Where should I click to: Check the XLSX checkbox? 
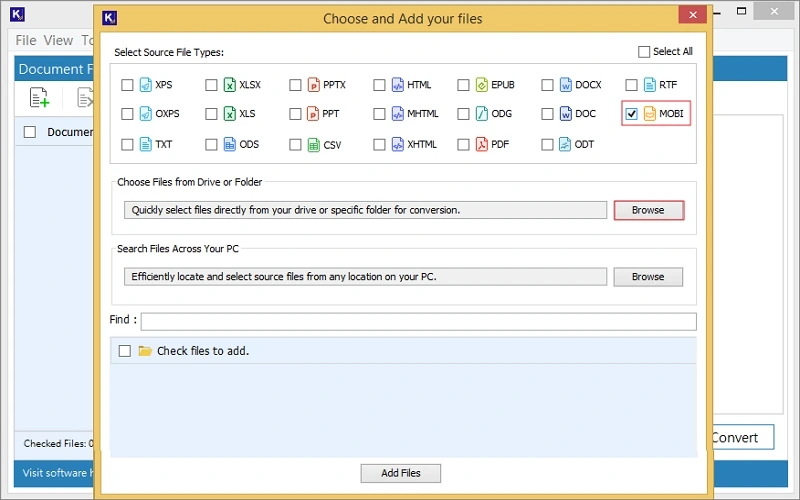coord(211,85)
